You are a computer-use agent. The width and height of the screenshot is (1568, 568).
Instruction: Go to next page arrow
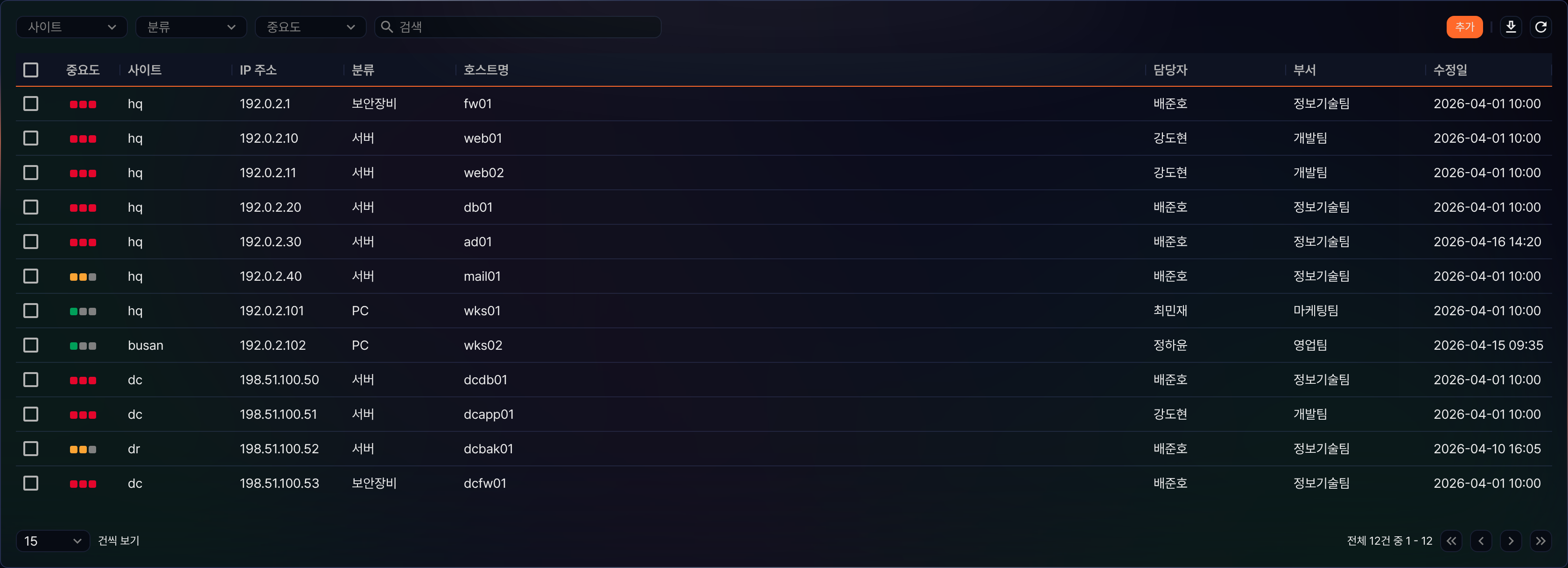point(1511,540)
